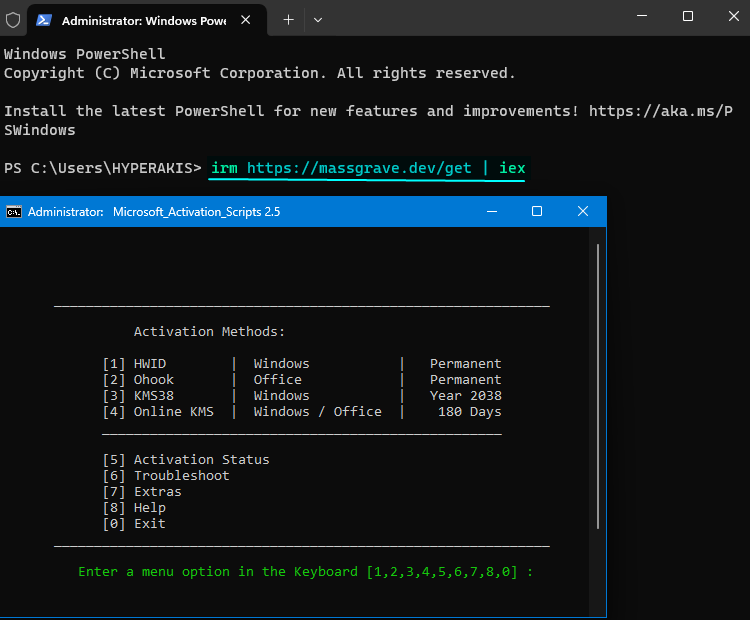Image resolution: width=750 pixels, height=620 pixels.
Task: Click the 'Activation Methods:' heading
Action: [x=209, y=332]
